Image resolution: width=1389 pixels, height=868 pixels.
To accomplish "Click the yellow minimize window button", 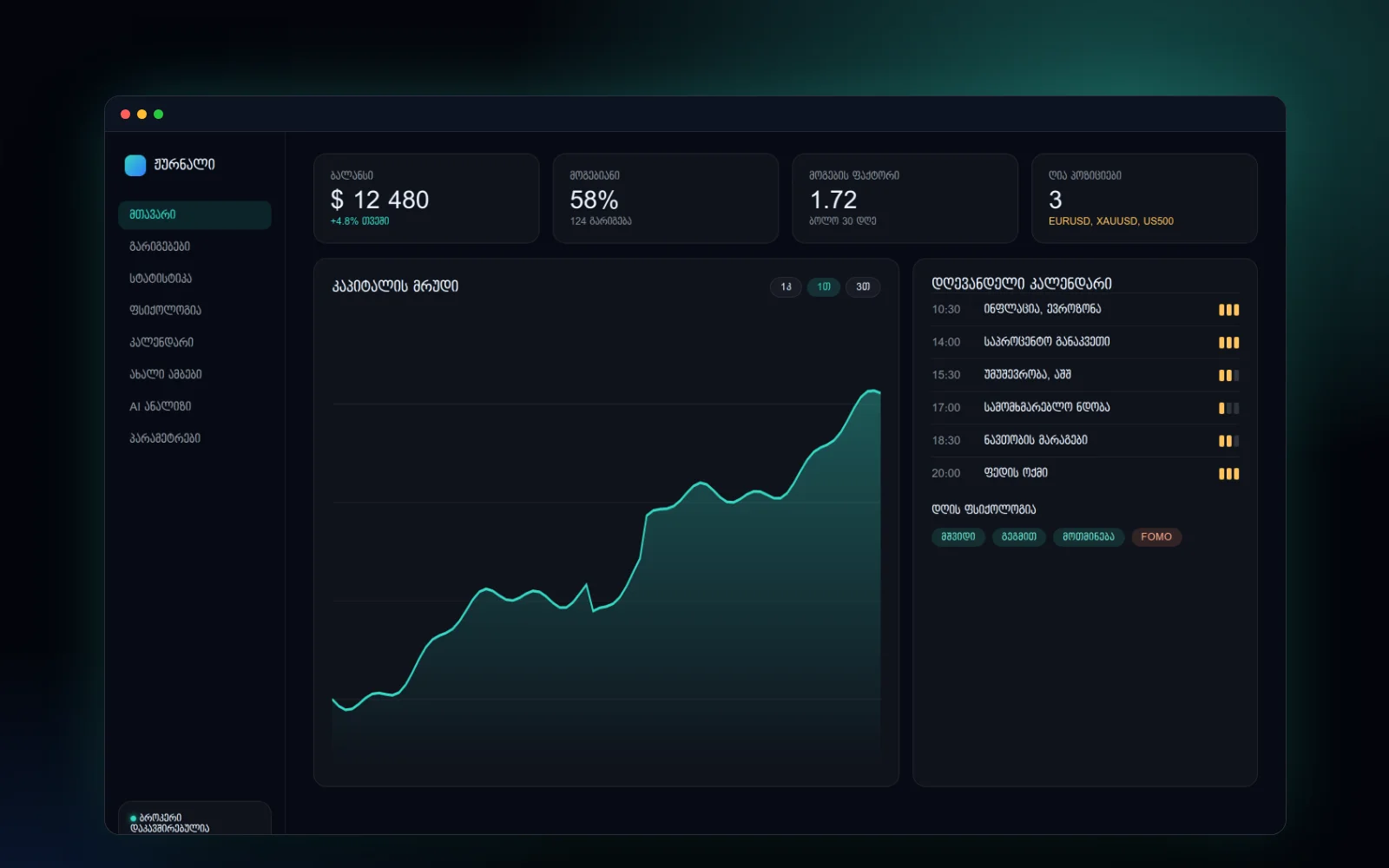I will (142, 115).
